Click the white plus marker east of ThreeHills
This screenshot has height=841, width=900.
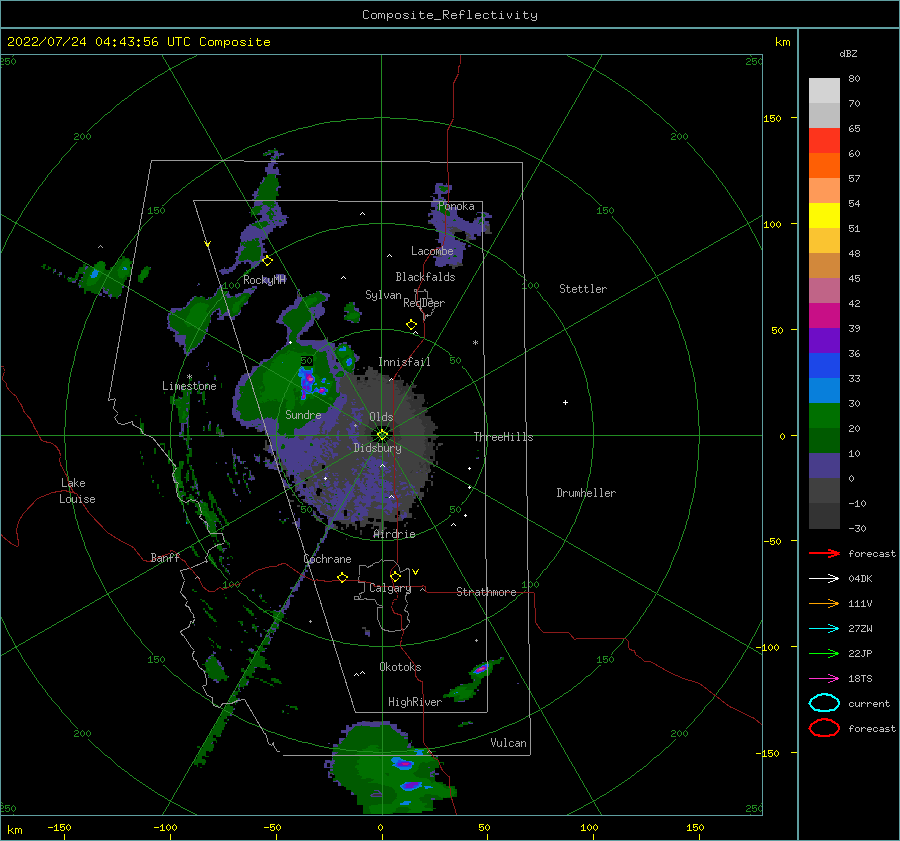[x=565, y=402]
